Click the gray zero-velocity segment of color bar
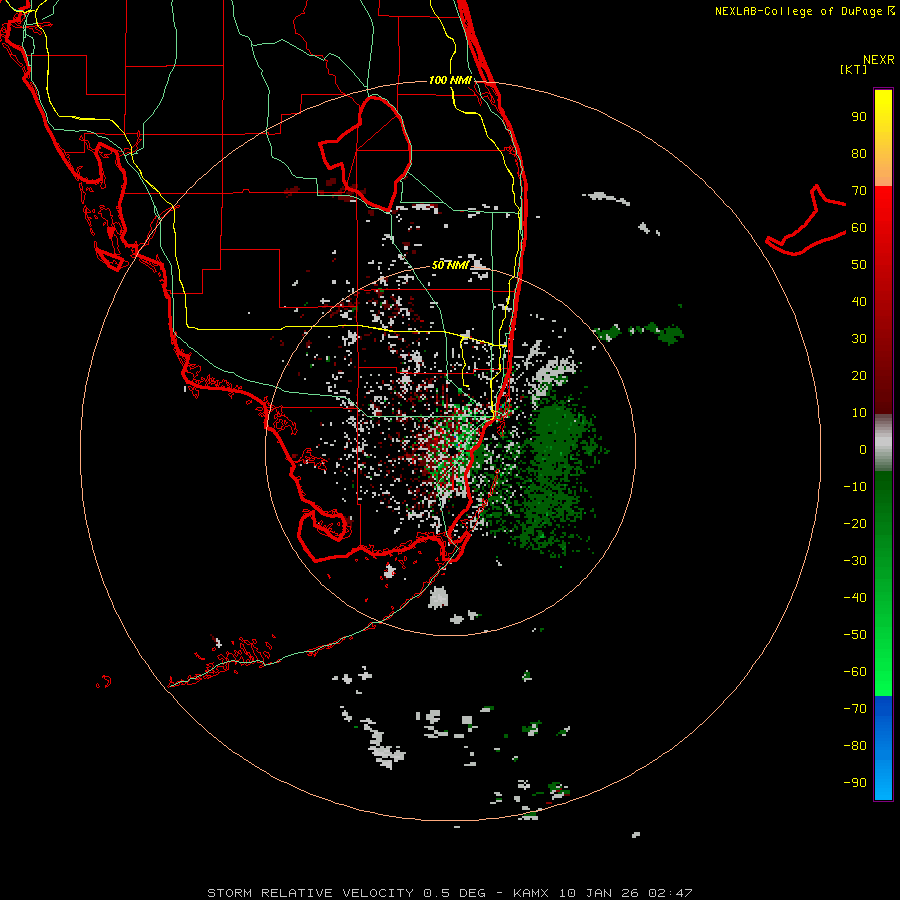The height and width of the screenshot is (900, 900). point(883,443)
